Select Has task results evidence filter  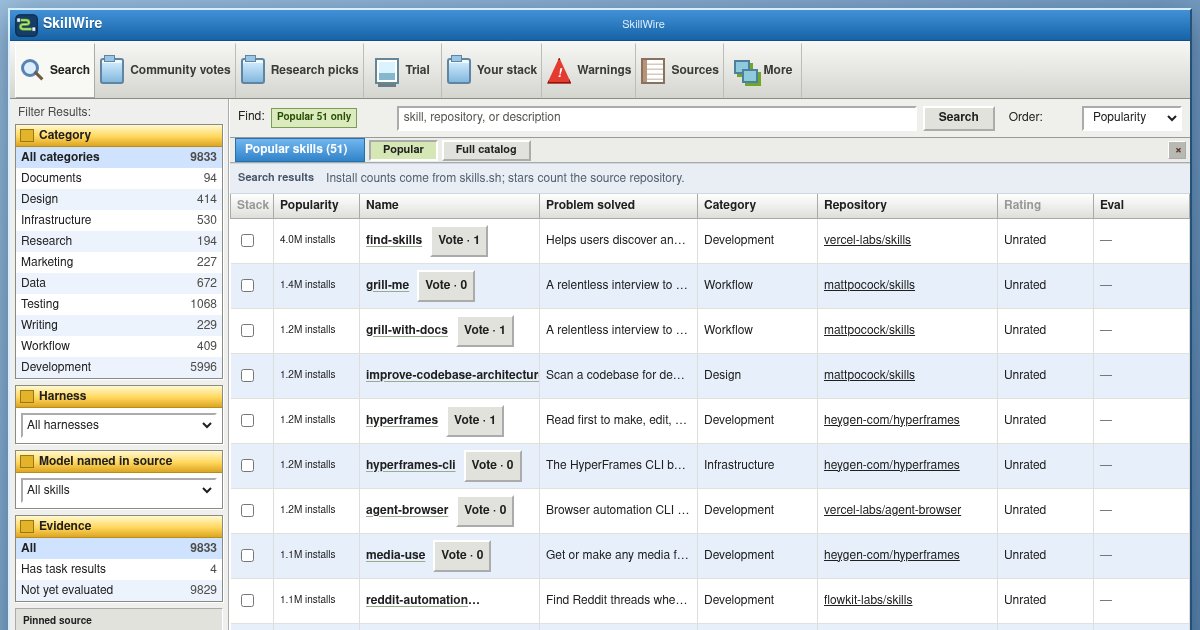coord(119,569)
